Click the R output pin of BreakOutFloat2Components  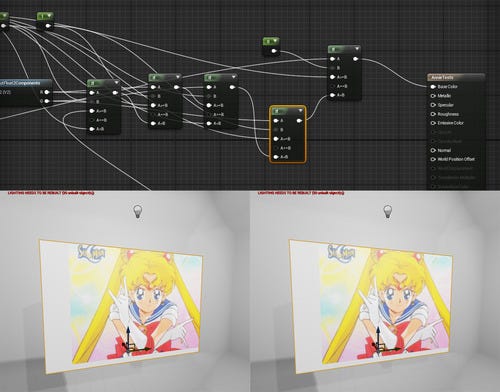47,92
